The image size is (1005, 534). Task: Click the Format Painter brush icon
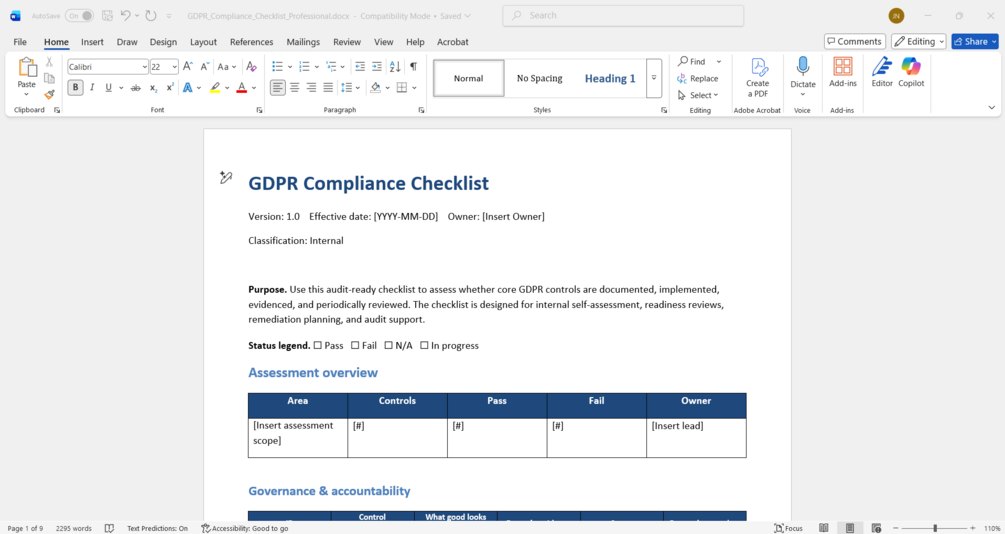click(49, 94)
